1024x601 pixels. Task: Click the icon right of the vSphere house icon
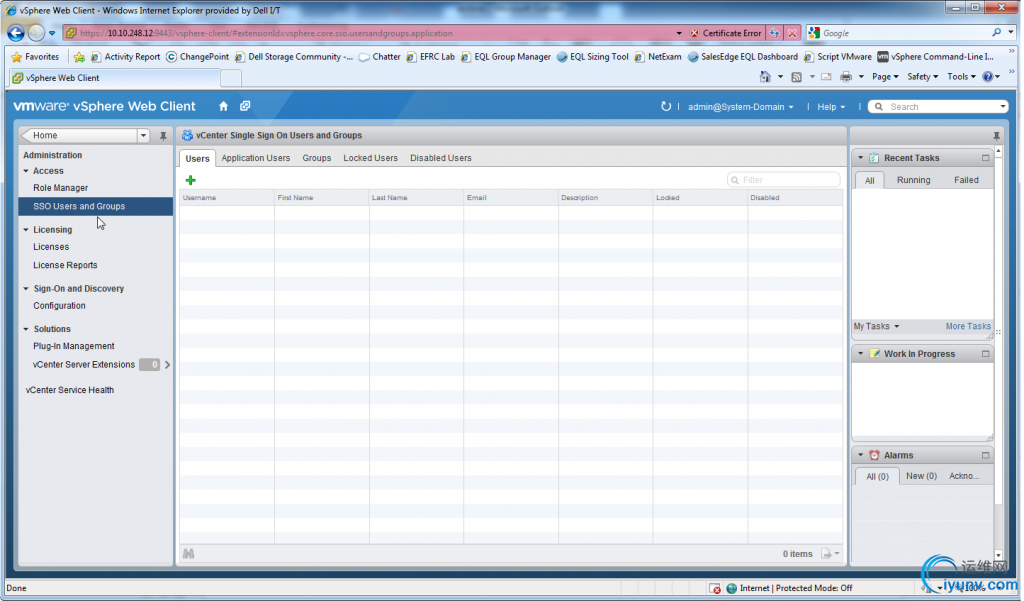(245, 106)
